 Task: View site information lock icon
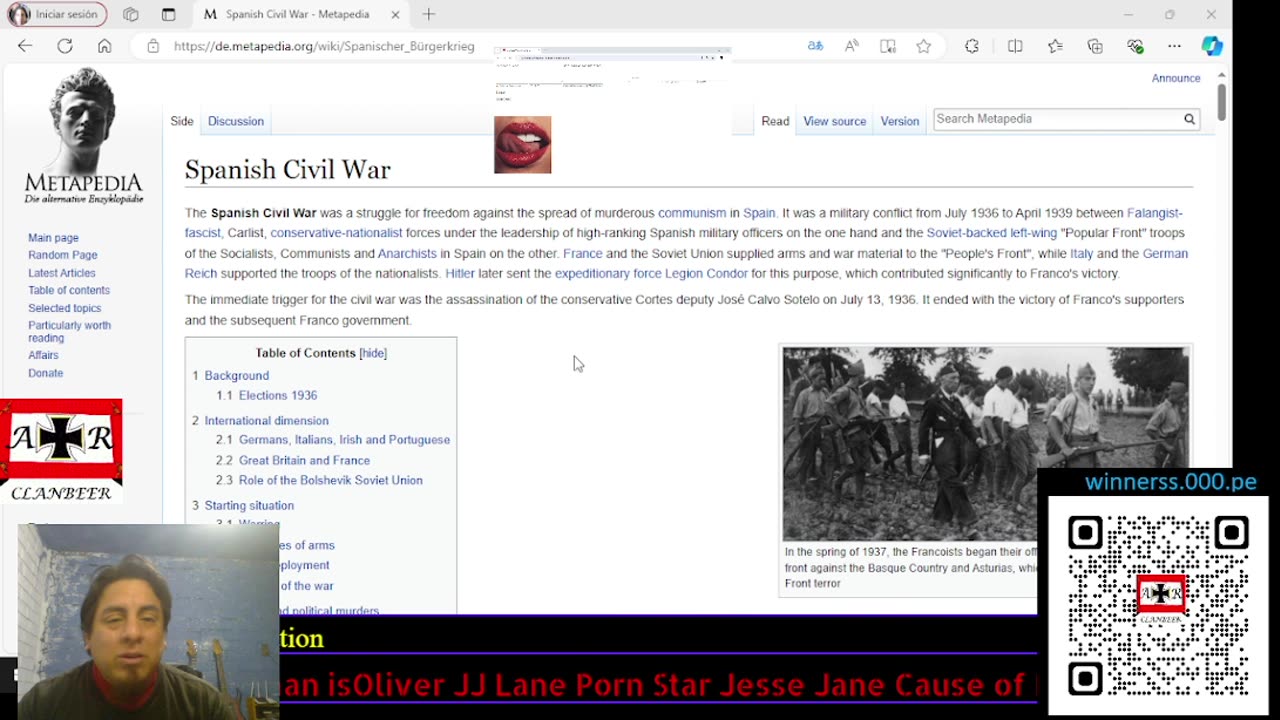point(153,46)
